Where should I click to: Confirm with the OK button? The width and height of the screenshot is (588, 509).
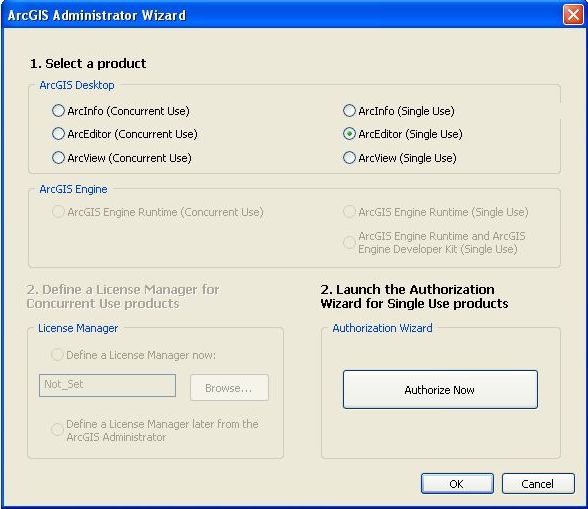(x=457, y=483)
